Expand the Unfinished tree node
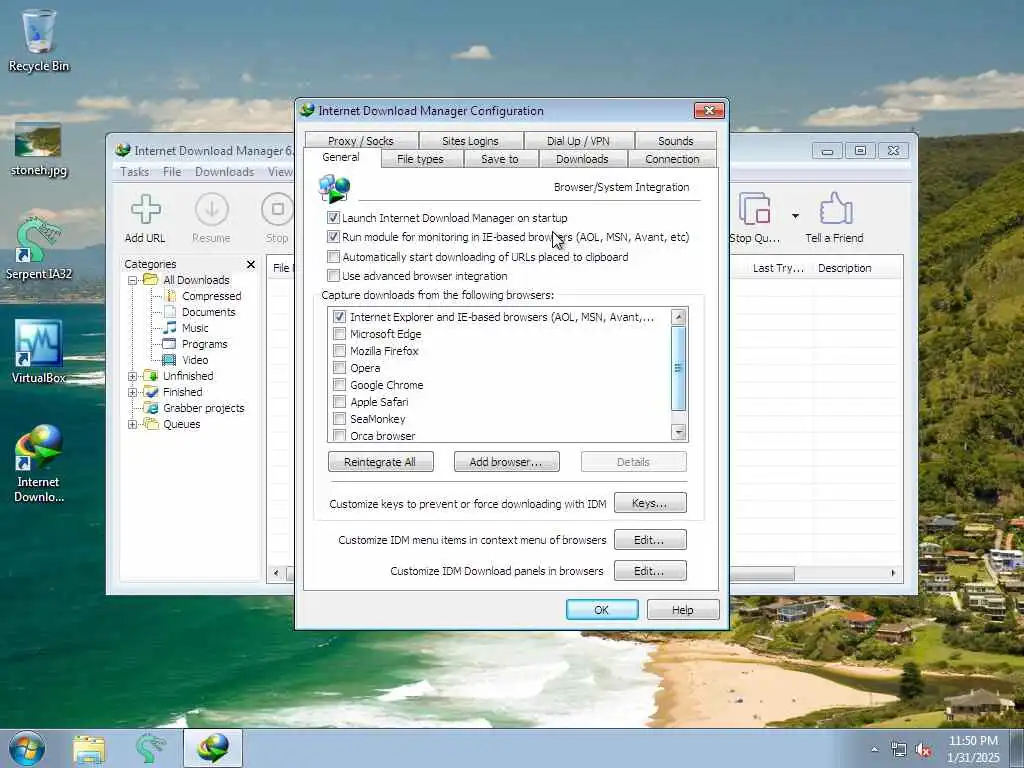Screen dimensions: 1024x768 [133, 376]
